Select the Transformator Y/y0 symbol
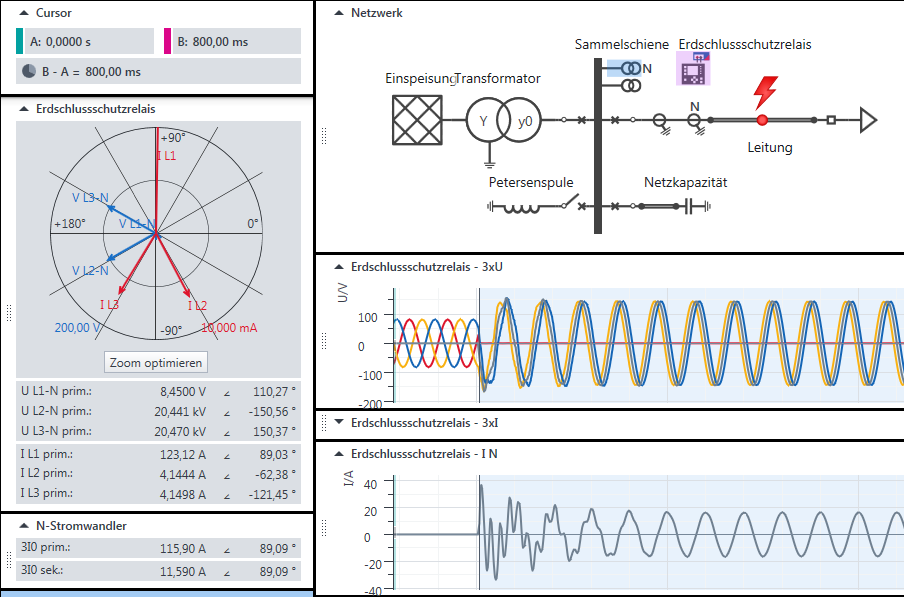 coord(503,120)
